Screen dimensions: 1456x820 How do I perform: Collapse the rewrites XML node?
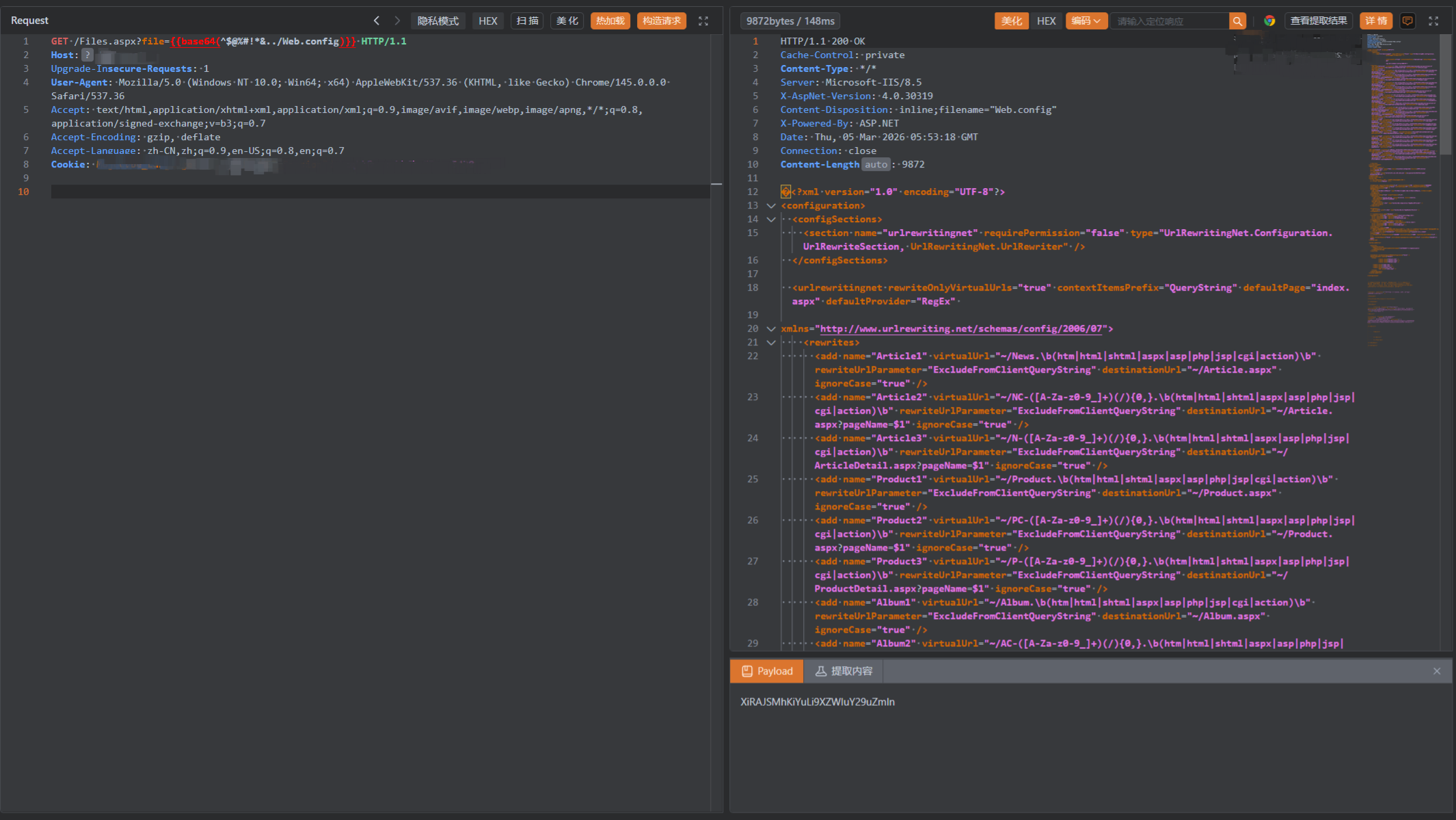pos(771,343)
